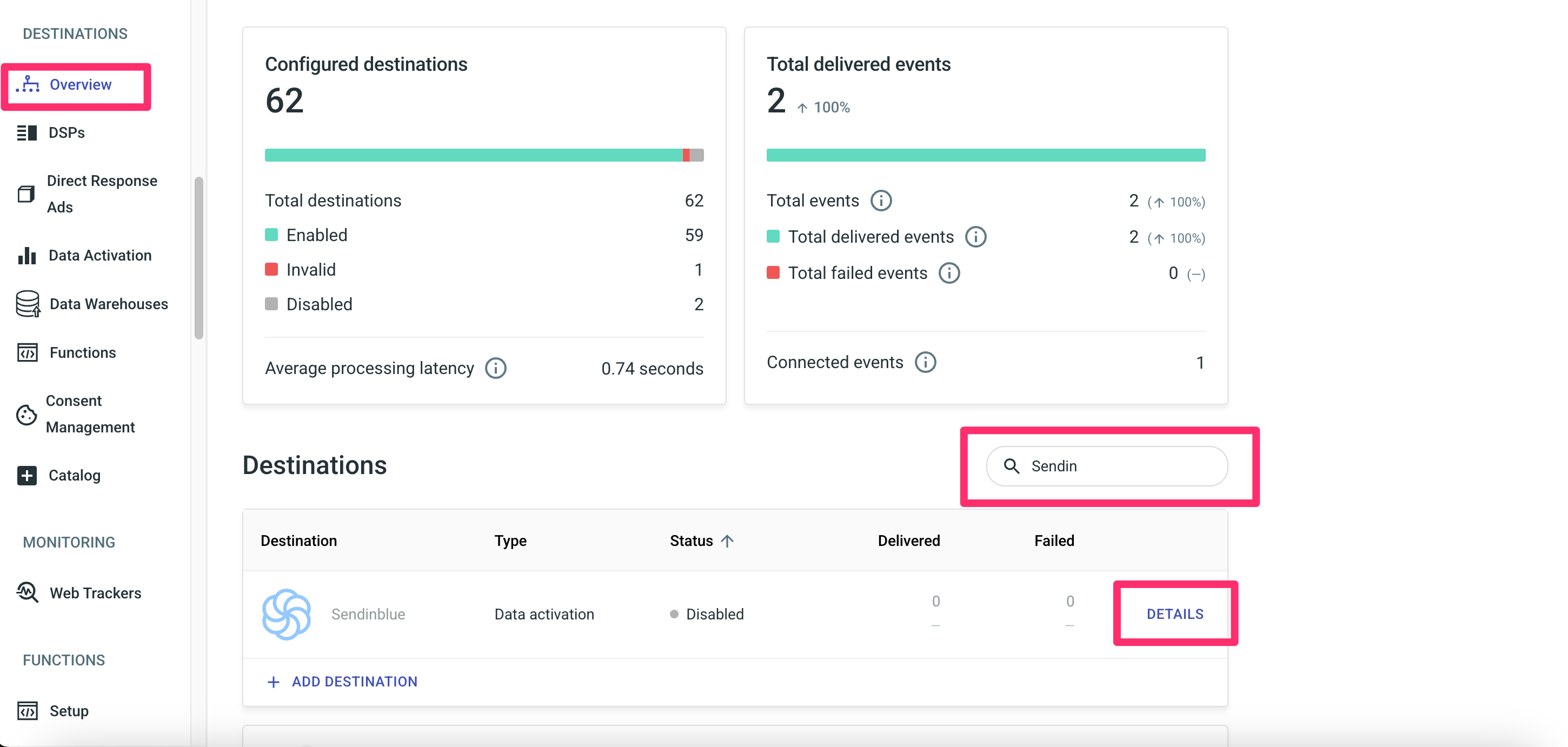This screenshot has width=1568, height=747.
Task: Navigate to Consent Management
Action: tap(90, 413)
